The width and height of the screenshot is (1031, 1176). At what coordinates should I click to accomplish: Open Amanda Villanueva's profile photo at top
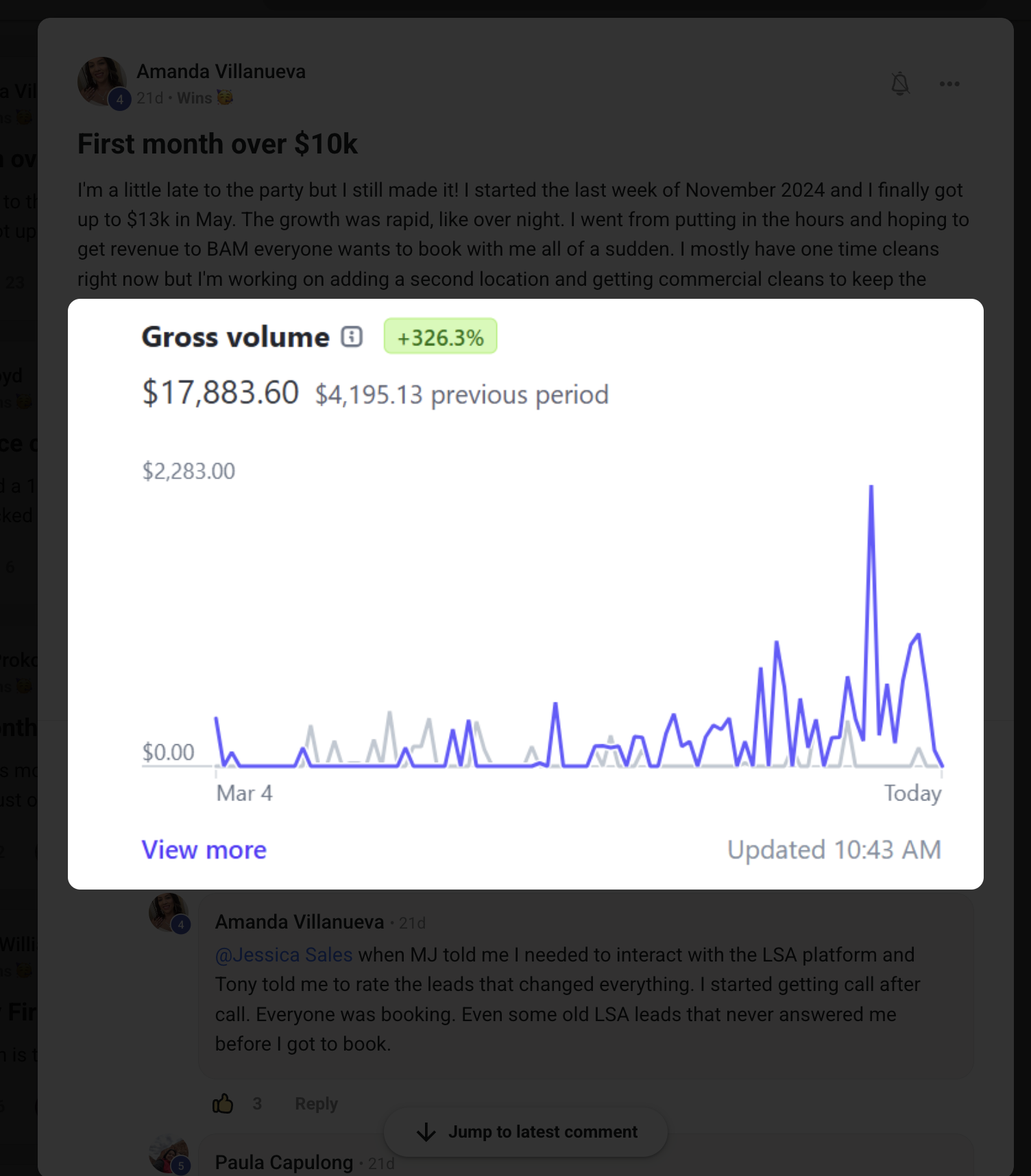(x=101, y=82)
